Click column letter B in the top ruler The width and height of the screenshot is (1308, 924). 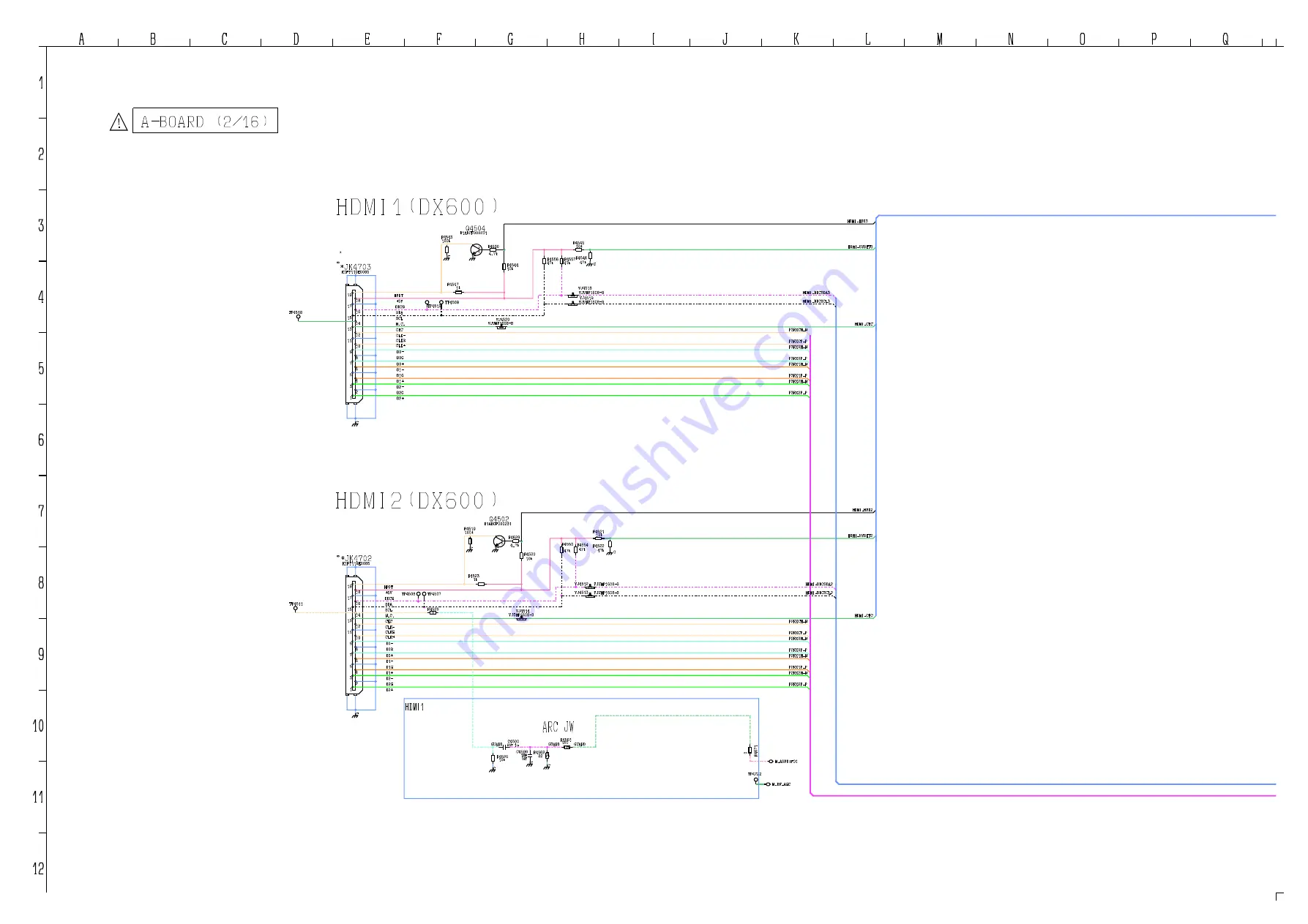(x=153, y=39)
